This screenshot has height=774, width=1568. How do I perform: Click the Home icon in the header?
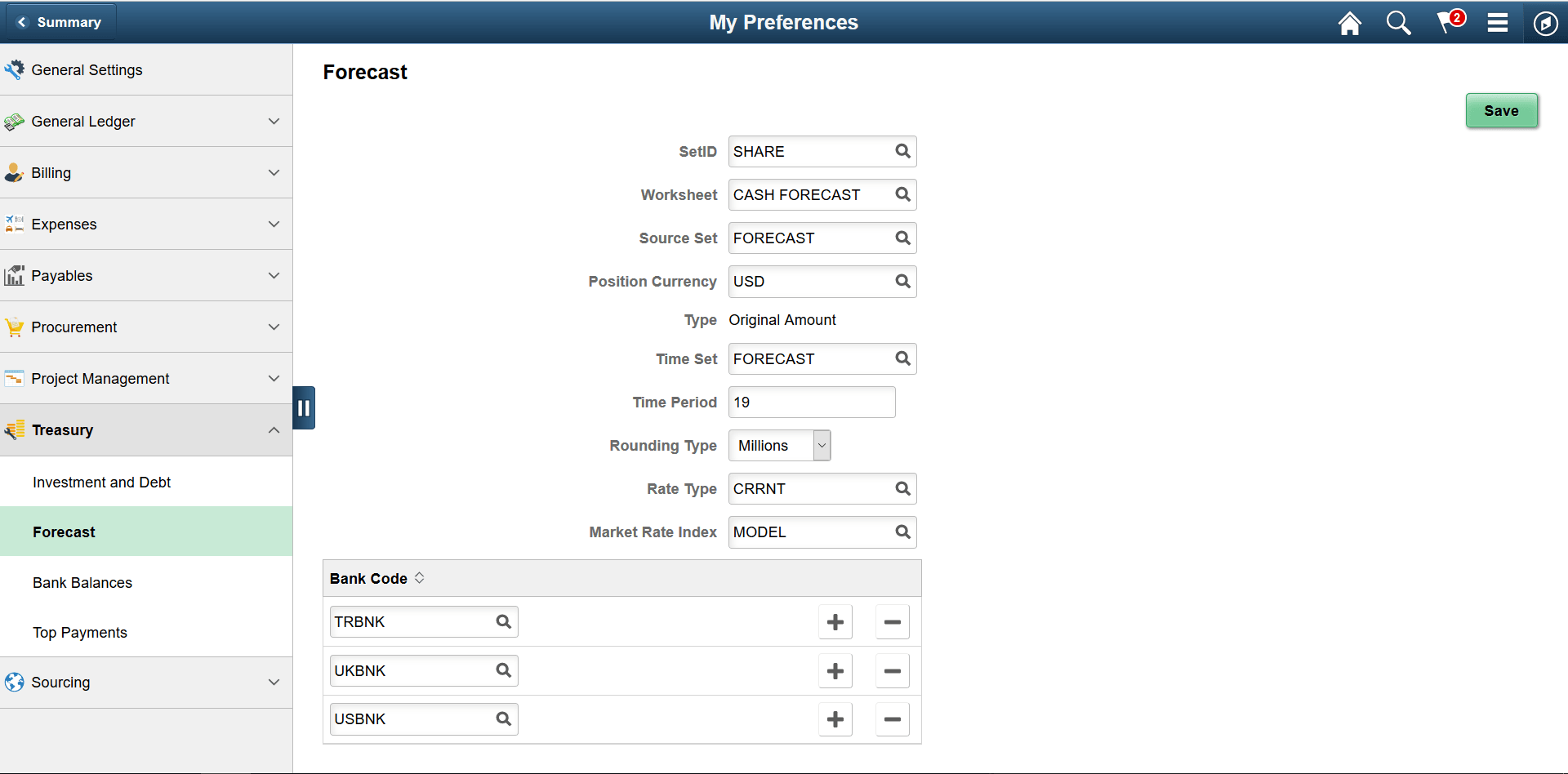point(1349,23)
